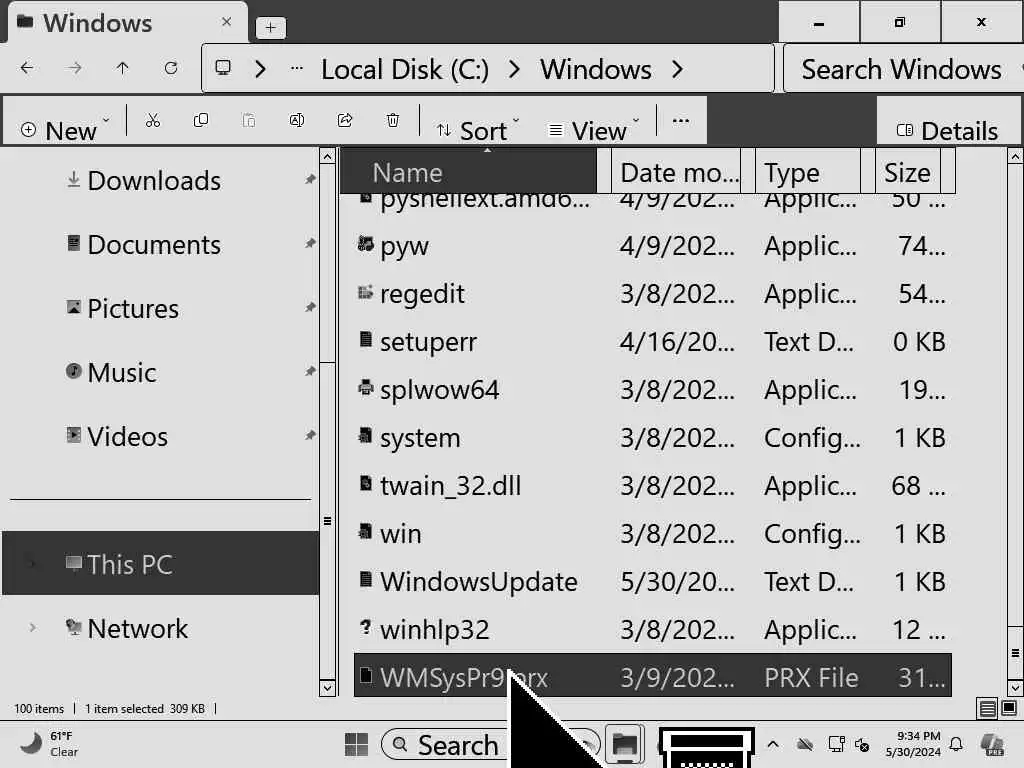This screenshot has width=1024, height=768.
Task: Go forward with the right arrow
Action: tap(75, 68)
